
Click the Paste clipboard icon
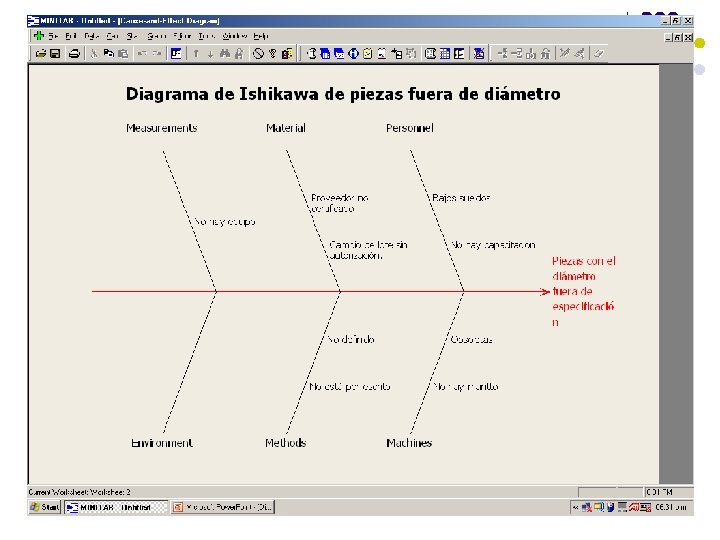pos(123,54)
